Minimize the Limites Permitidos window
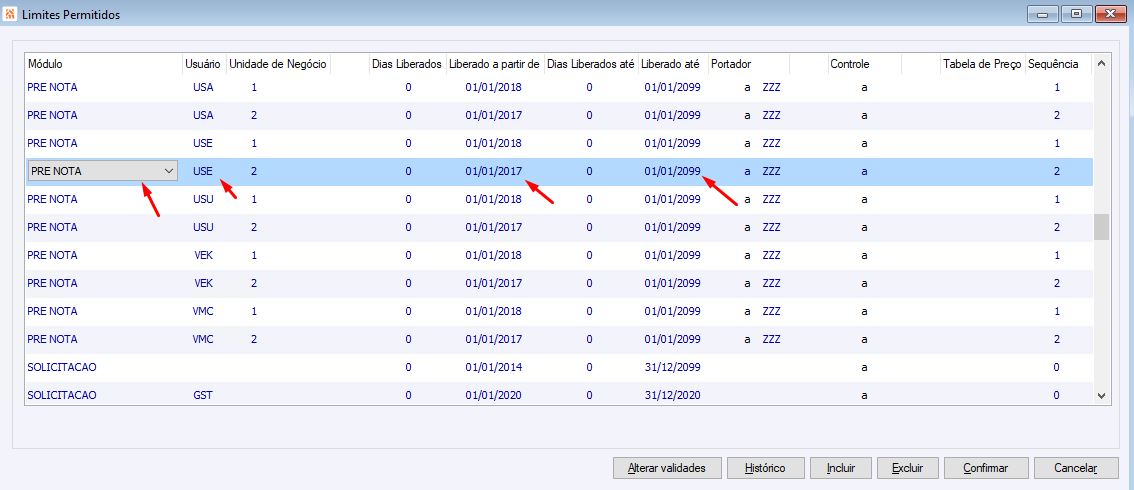Screen dimensions: 1134x490 point(1044,13)
